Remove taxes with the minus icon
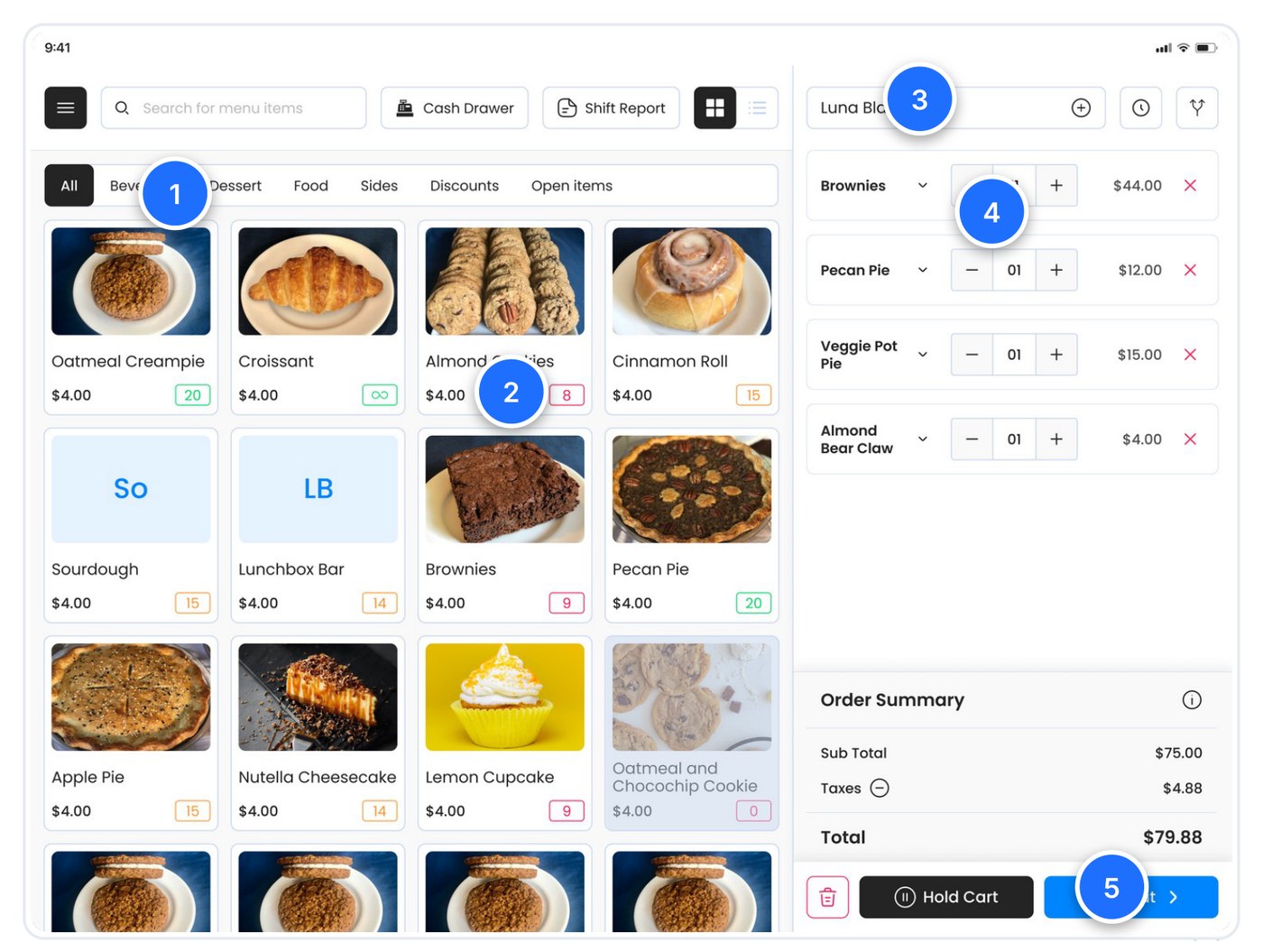The height and width of the screenshot is (952, 1263). [880, 788]
